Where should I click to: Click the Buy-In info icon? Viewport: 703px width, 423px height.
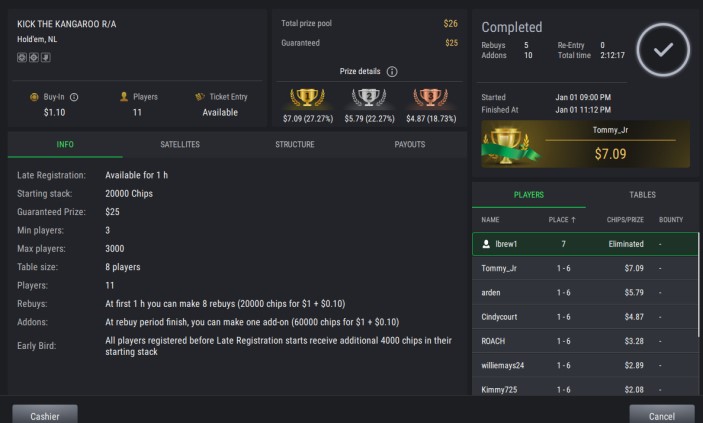[74, 97]
